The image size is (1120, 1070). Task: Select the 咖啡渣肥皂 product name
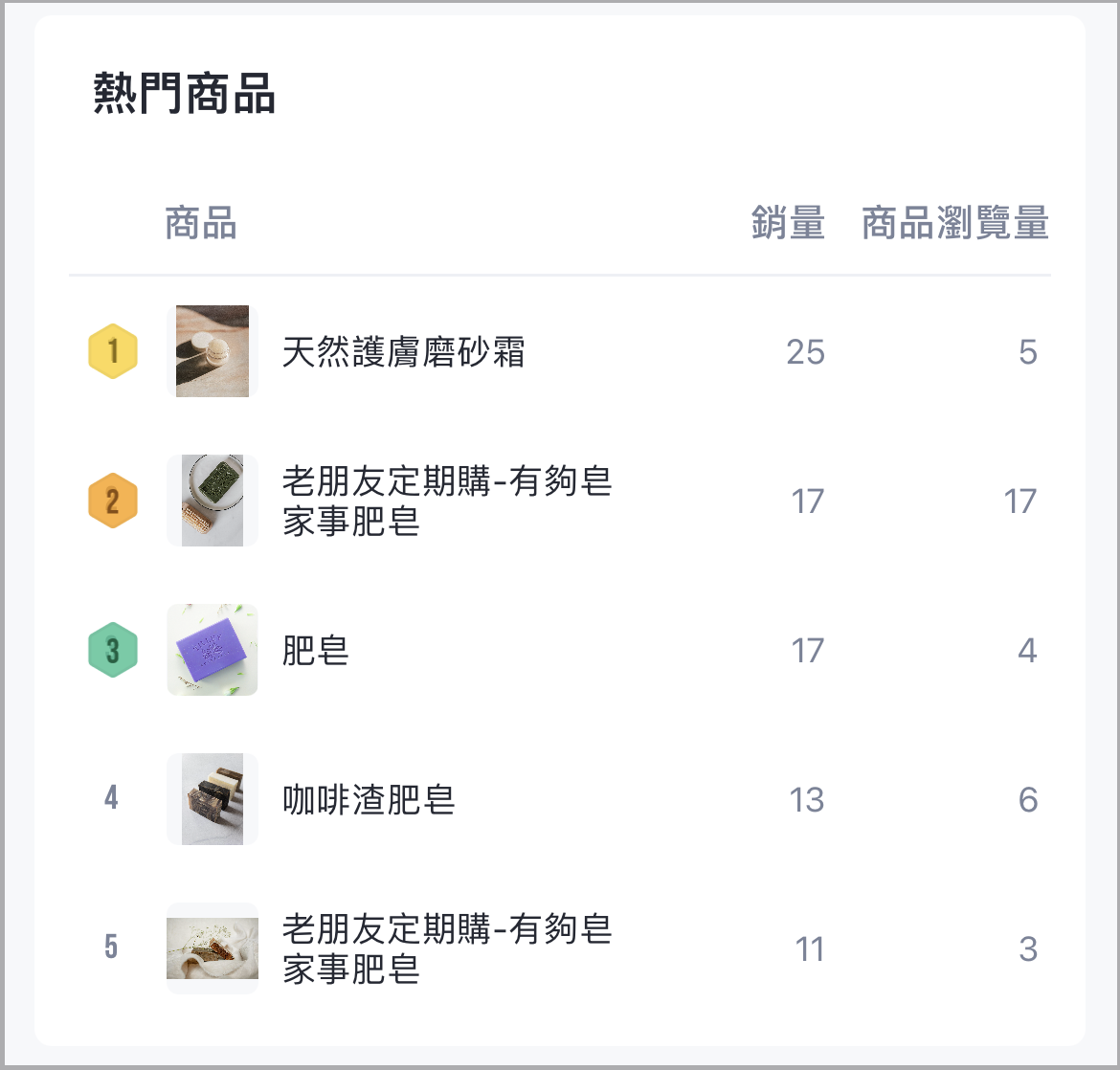pos(369,799)
